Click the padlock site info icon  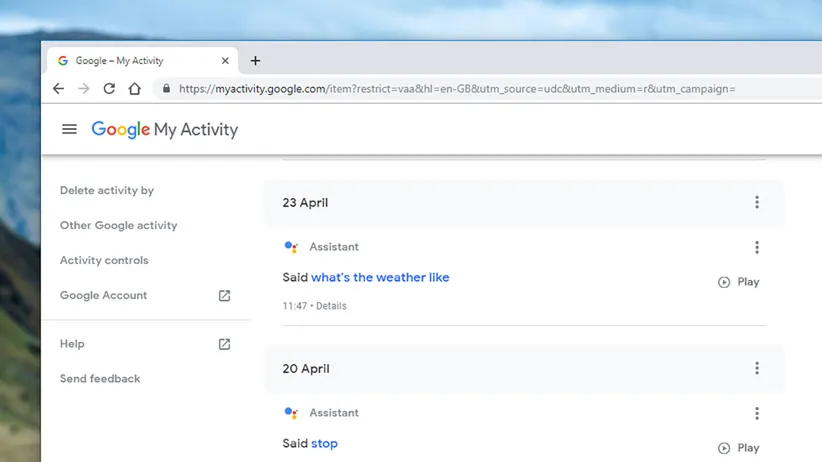(166, 89)
